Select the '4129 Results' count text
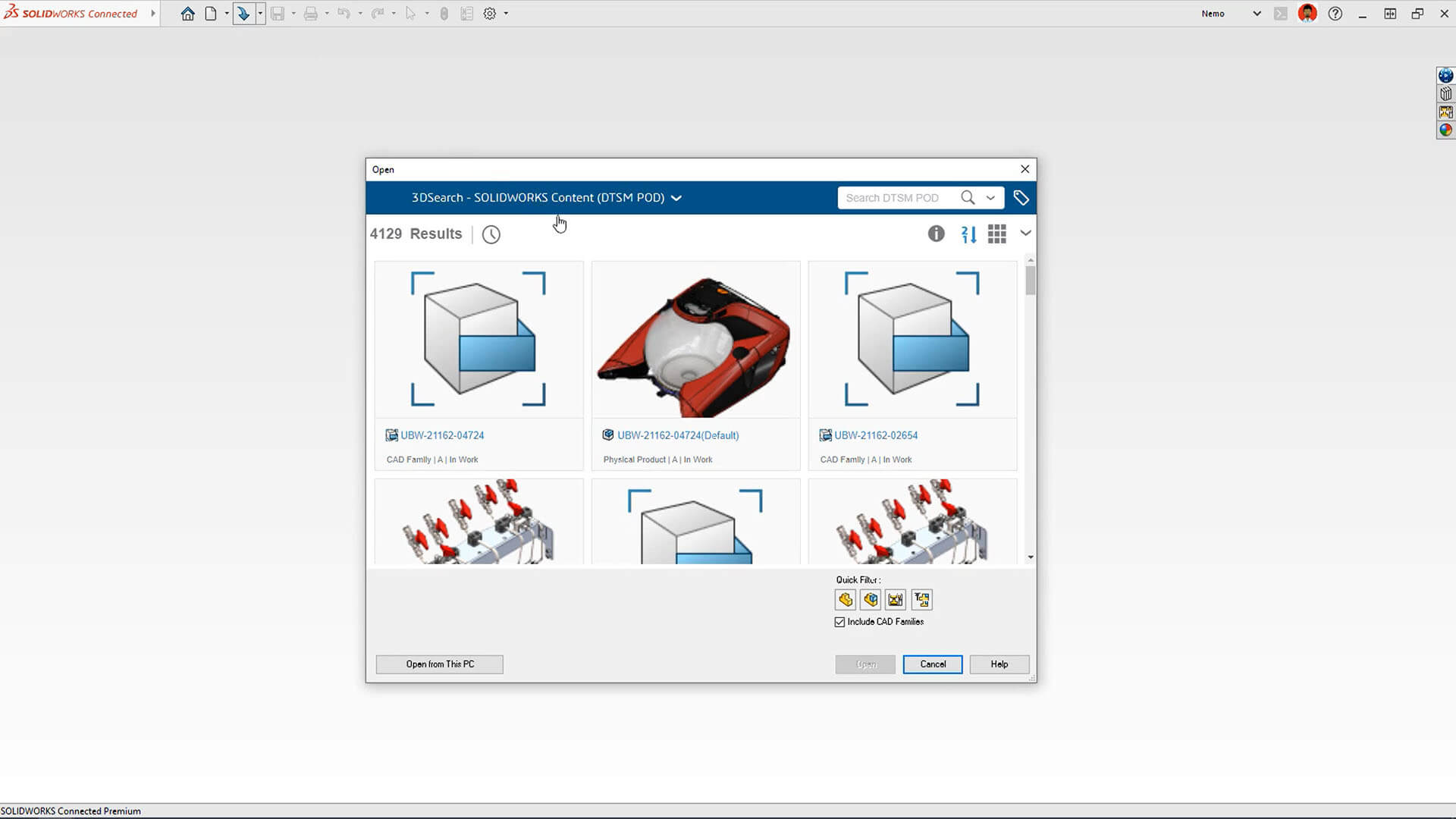1456x819 pixels. coord(416,234)
